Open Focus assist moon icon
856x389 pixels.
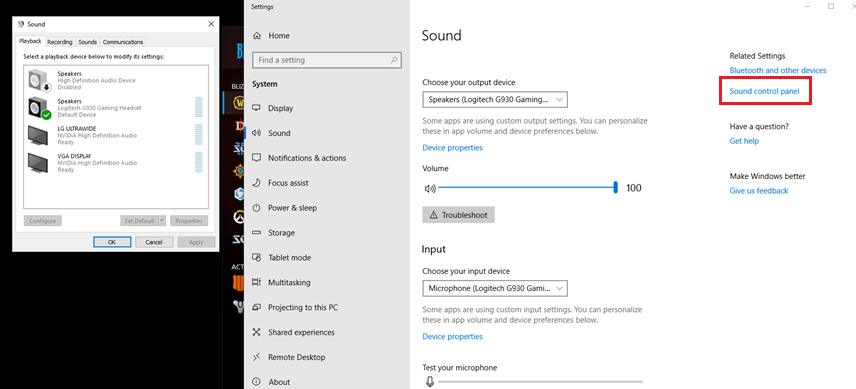(257, 183)
